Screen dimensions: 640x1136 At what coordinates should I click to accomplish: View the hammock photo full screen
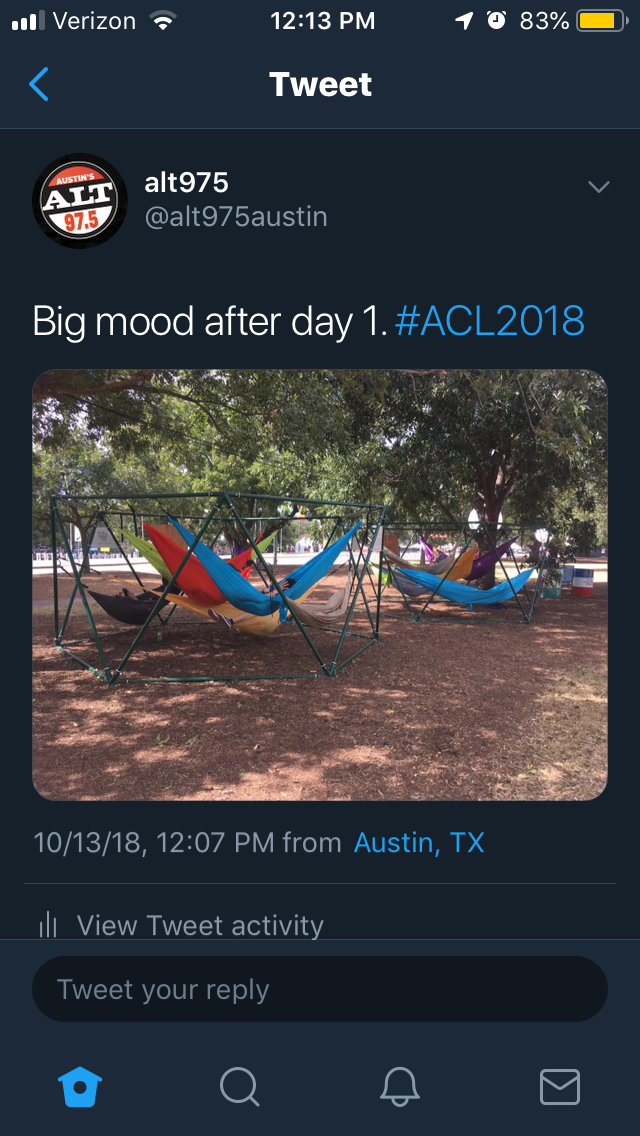pos(320,585)
